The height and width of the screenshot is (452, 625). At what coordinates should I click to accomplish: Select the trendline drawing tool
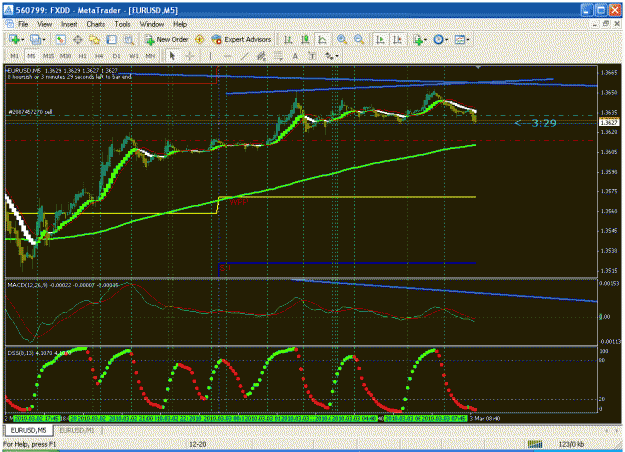tap(244, 56)
